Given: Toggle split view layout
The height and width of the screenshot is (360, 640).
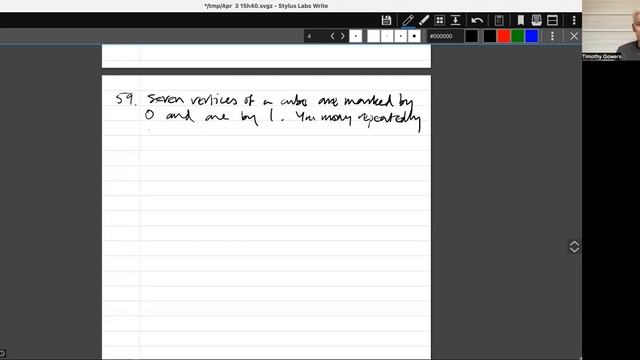Looking at the screenshot, I should [x=552, y=20].
